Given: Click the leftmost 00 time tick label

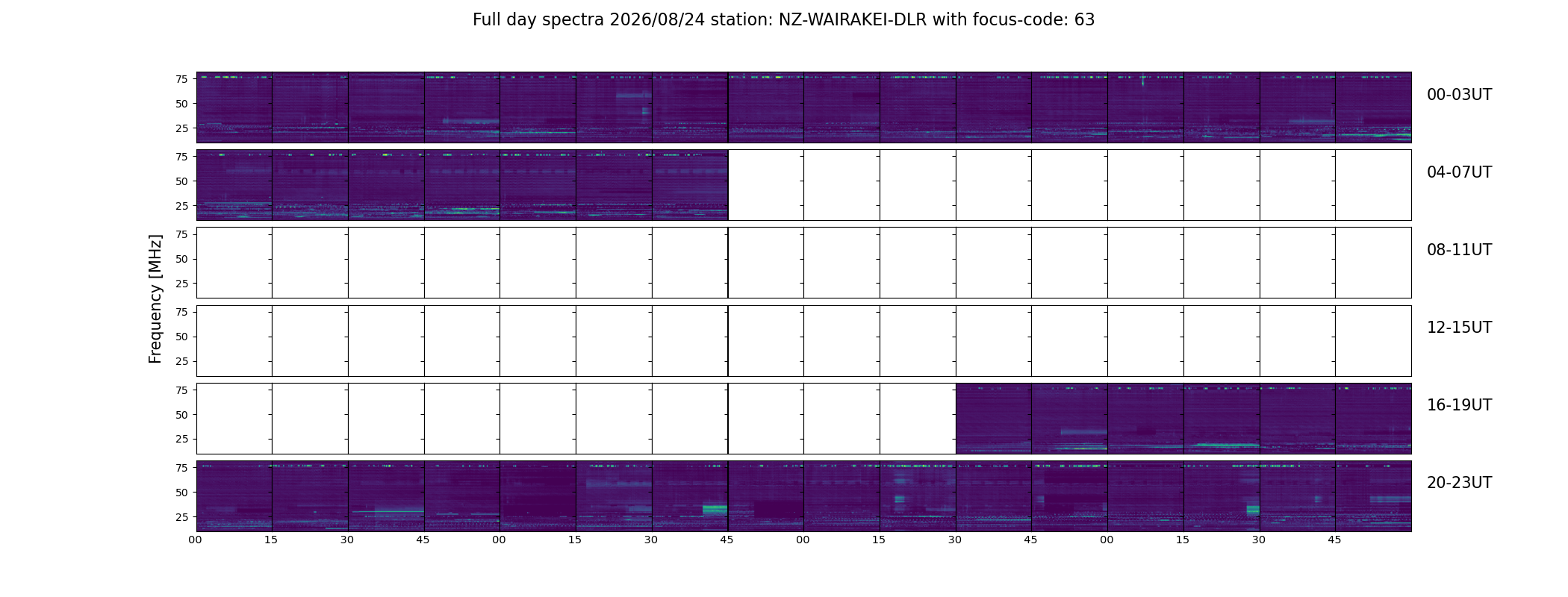Looking at the screenshot, I should [x=196, y=540].
